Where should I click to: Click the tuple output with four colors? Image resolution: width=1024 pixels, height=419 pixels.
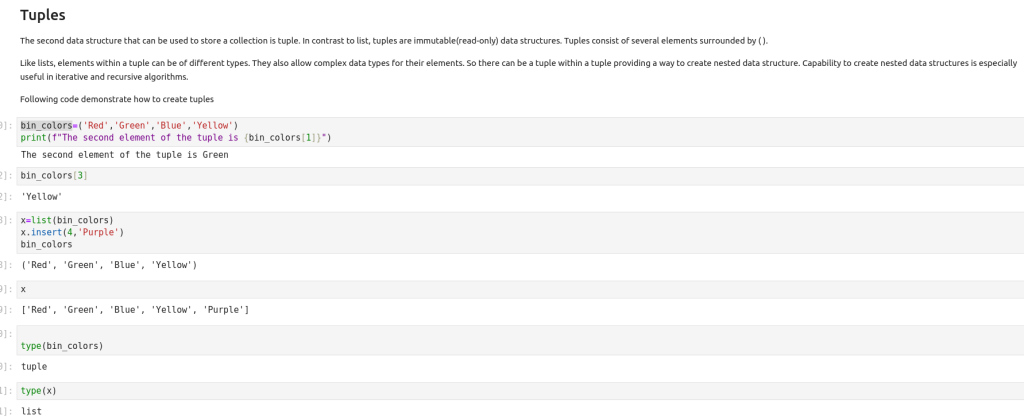[x=108, y=265]
